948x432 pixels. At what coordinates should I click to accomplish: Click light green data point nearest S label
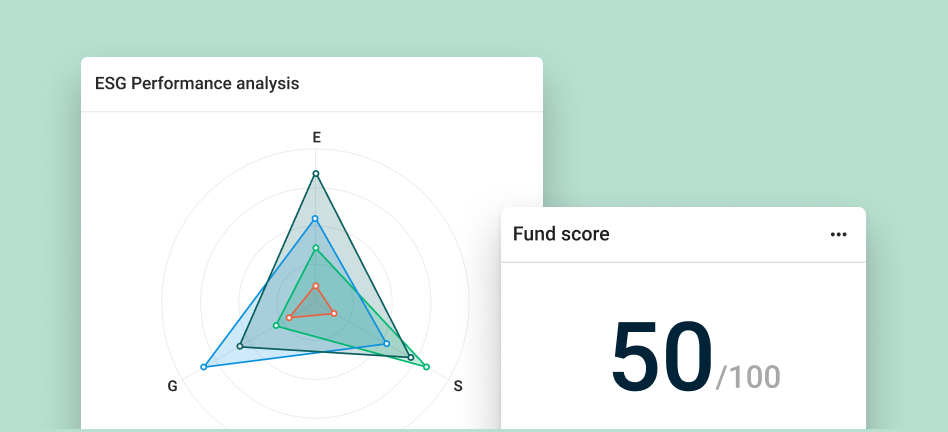point(426,367)
